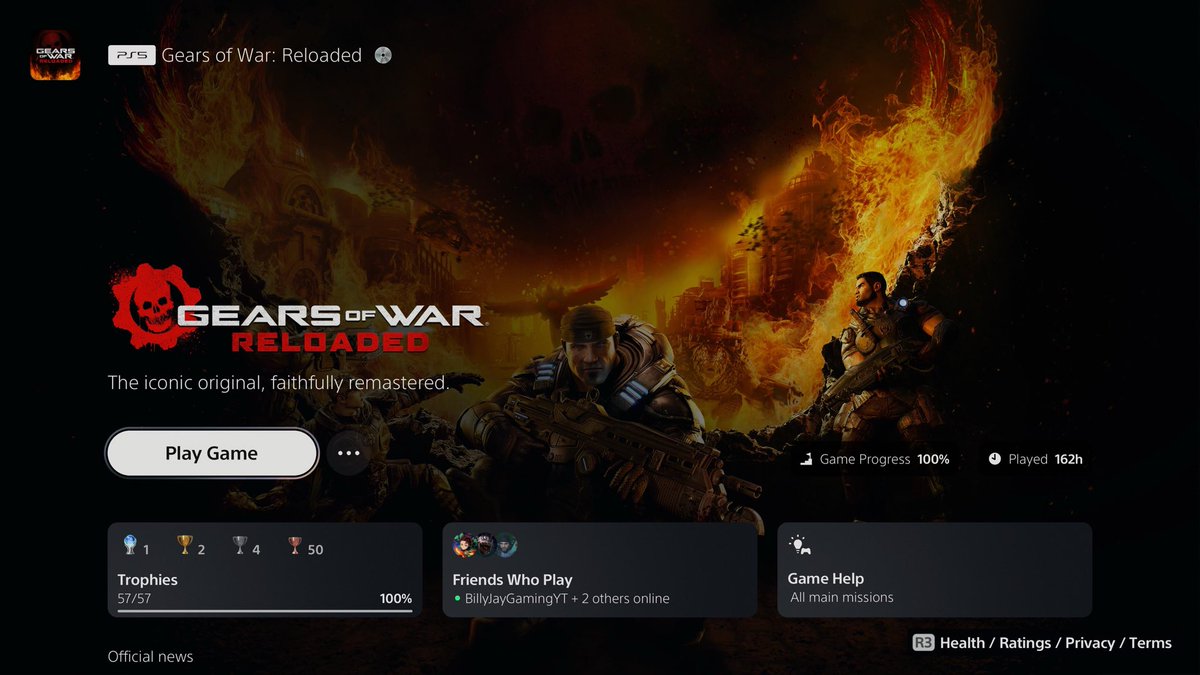Screen dimensions: 1200x675
Task: Click the third friend avatar
Action: [x=506, y=545]
